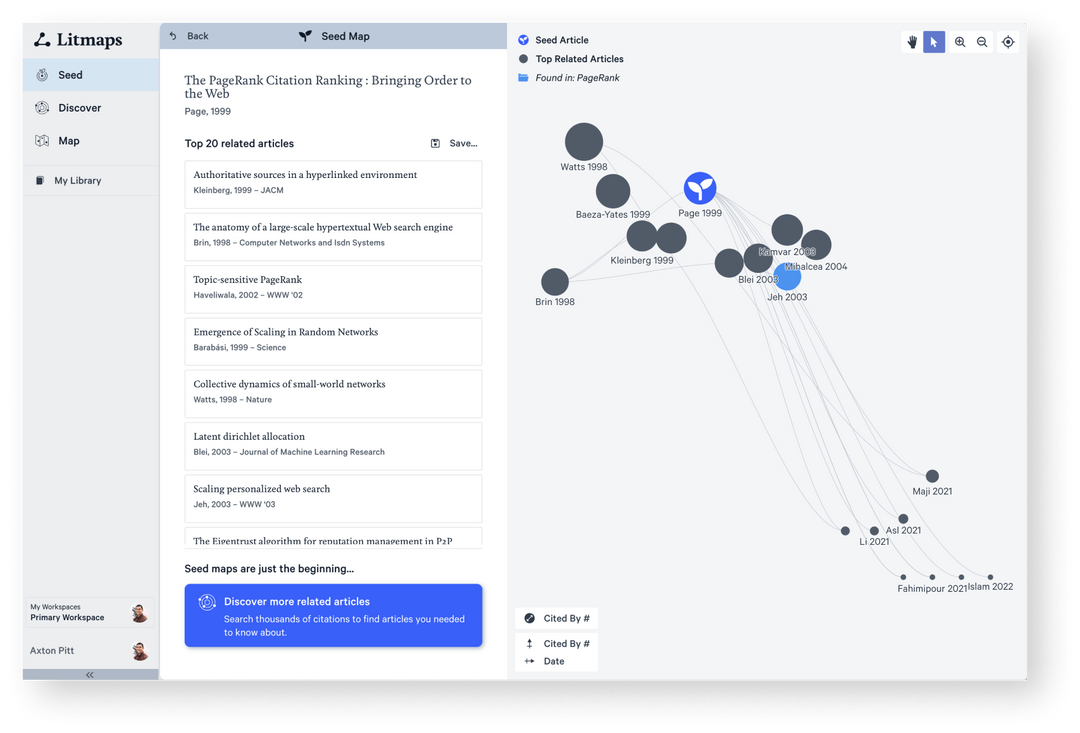Zoom out of the citation map
This screenshot has width=1080, height=733.
point(983,42)
